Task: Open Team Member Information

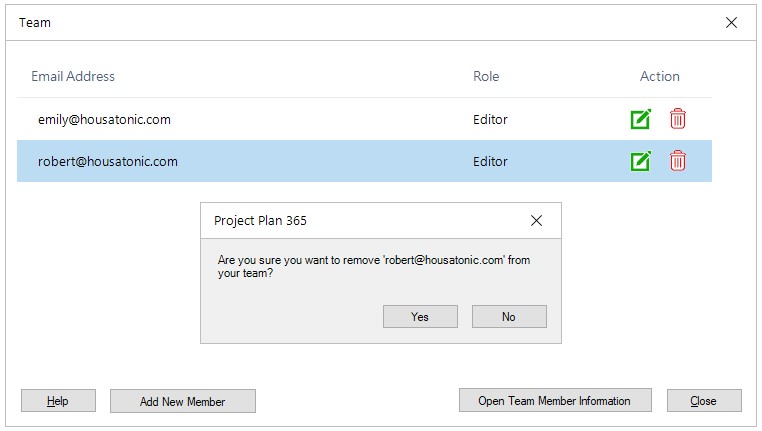Action: click(x=554, y=401)
